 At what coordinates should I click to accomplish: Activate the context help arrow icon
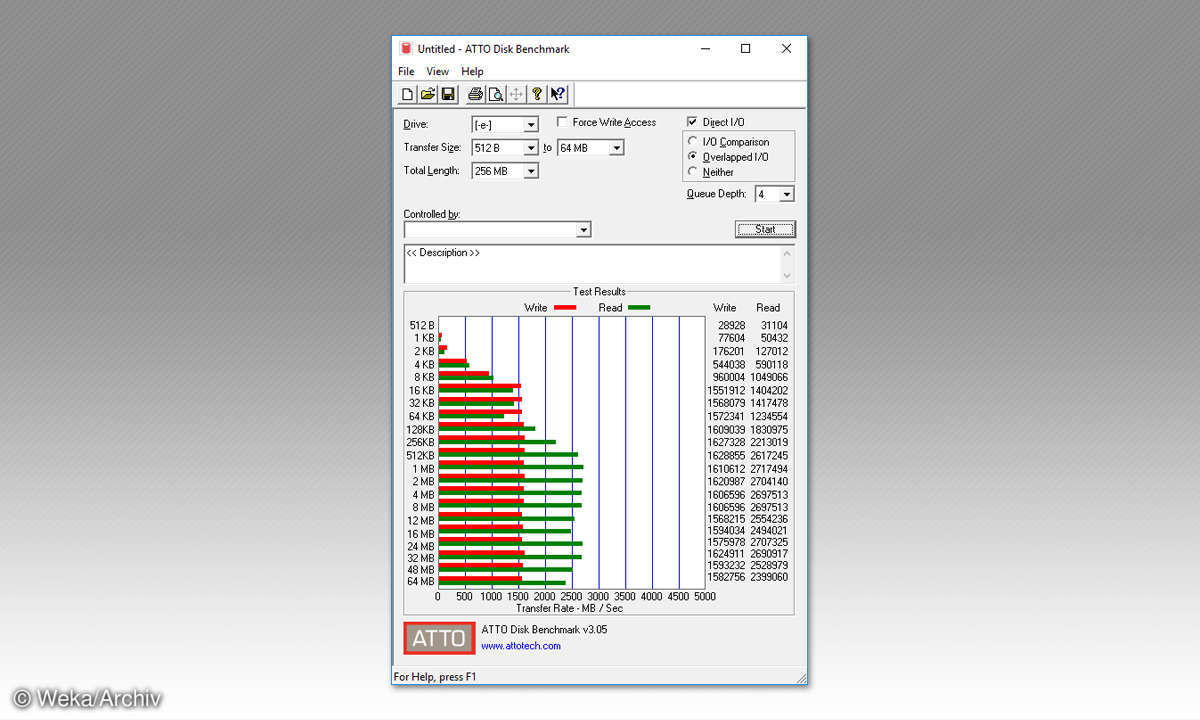point(558,94)
